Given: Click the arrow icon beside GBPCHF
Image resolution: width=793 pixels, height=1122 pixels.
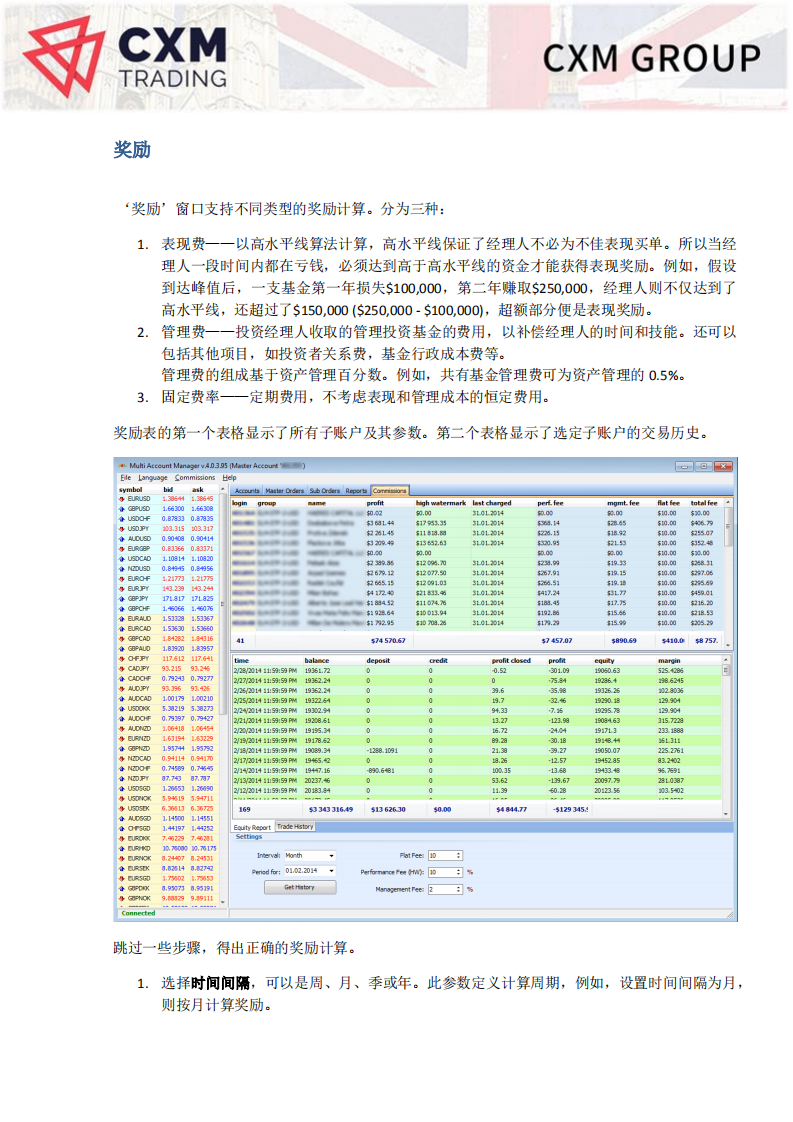Looking at the screenshot, I should tap(122, 609).
